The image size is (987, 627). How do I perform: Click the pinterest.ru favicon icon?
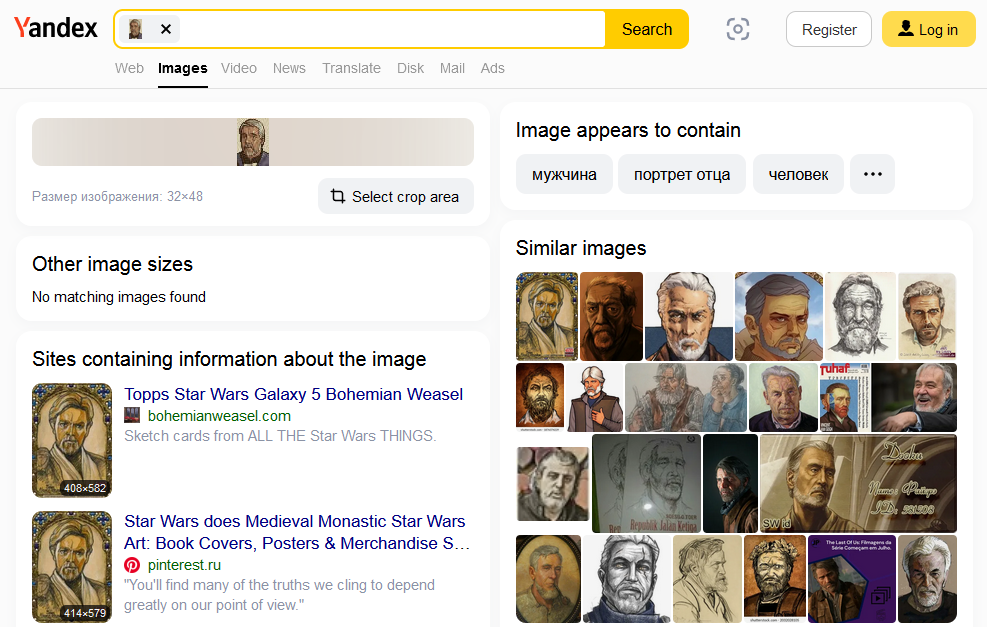[132, 565]
